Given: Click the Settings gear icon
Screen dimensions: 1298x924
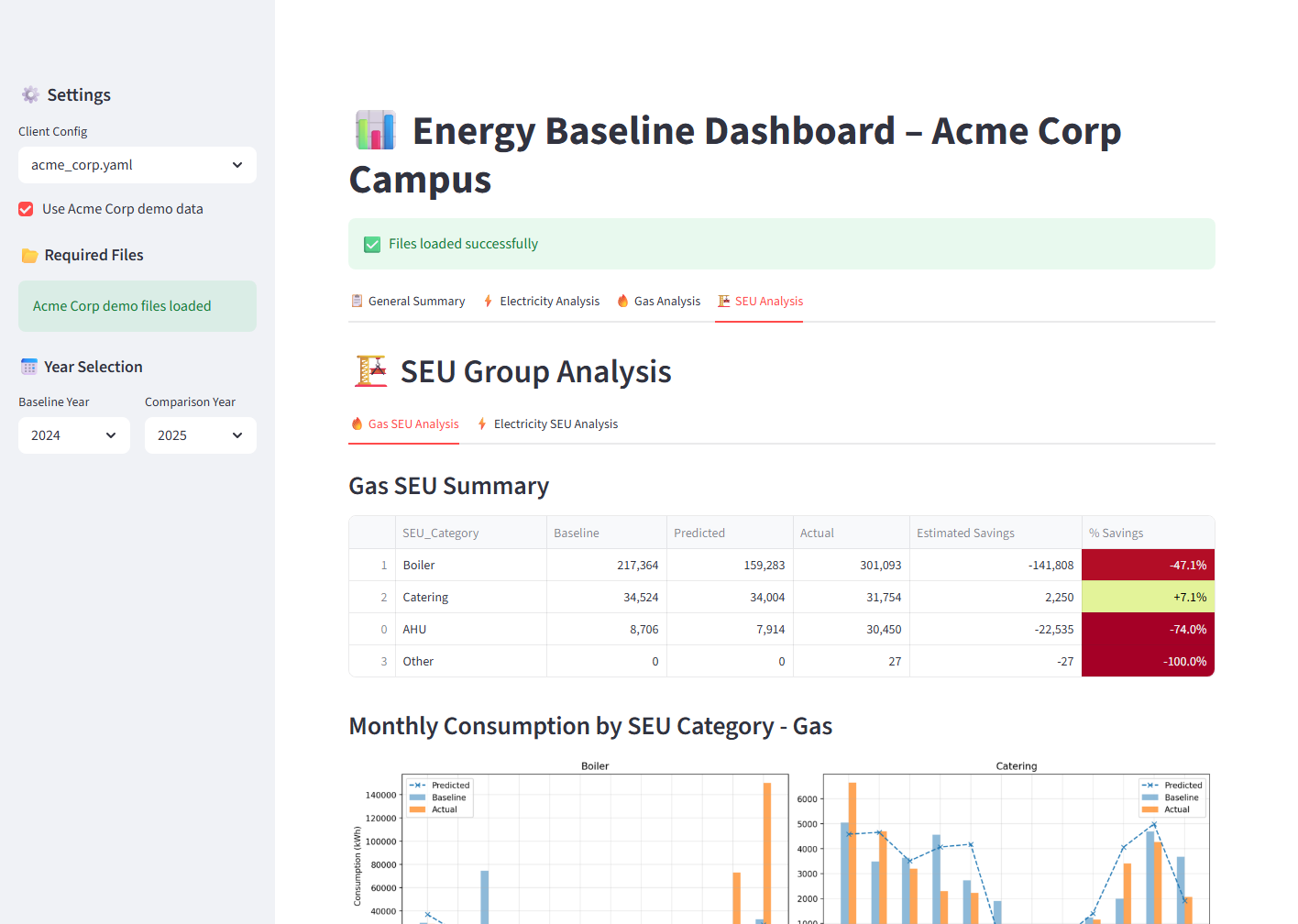Looking at the screenshot, I should pyautogui.click(x=30, y=95).
